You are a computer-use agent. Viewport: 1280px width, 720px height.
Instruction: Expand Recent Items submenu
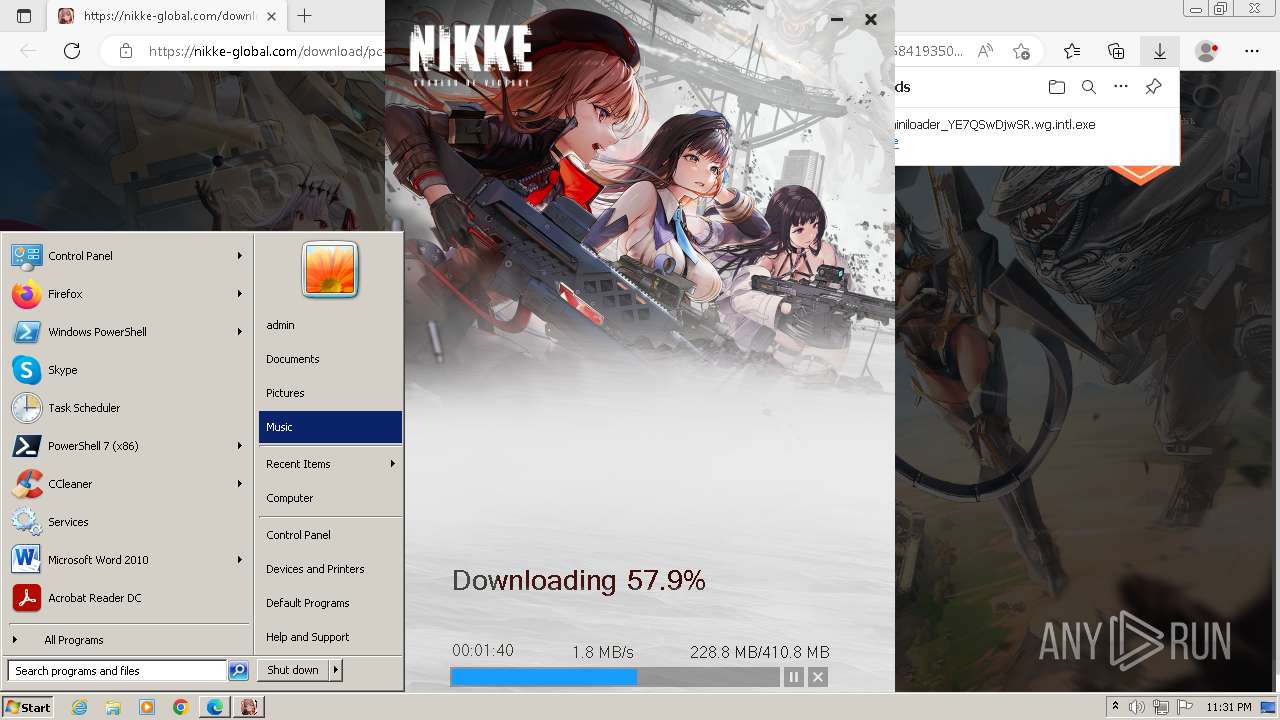pos(330,464)
